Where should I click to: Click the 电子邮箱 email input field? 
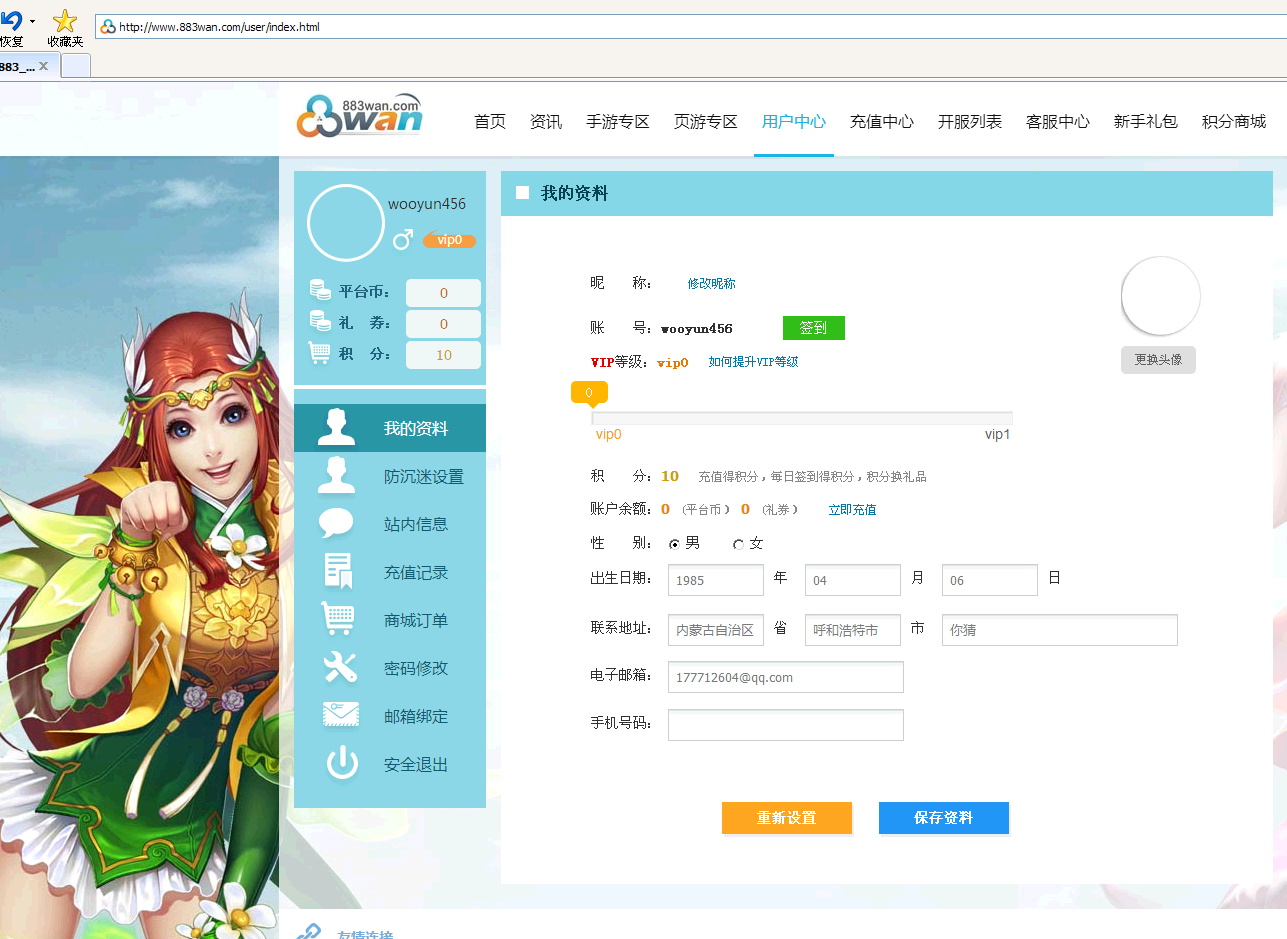pos(786,677)
